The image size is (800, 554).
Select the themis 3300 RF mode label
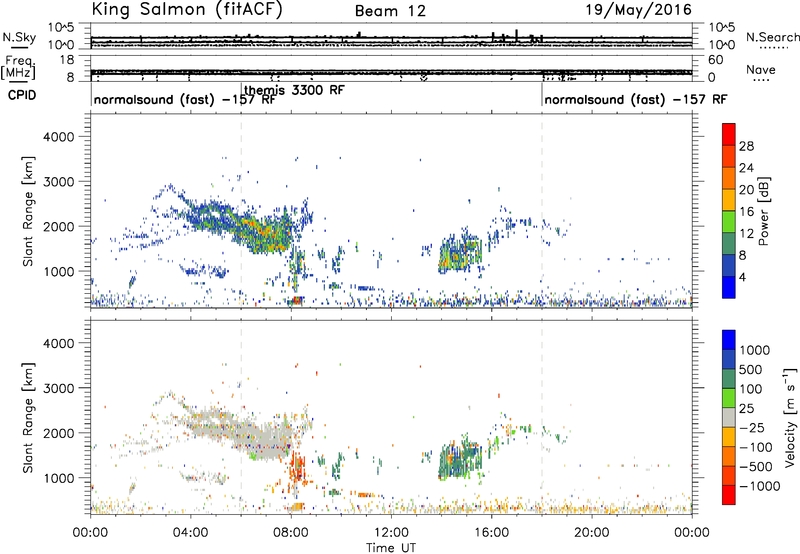tap(294, 90)
